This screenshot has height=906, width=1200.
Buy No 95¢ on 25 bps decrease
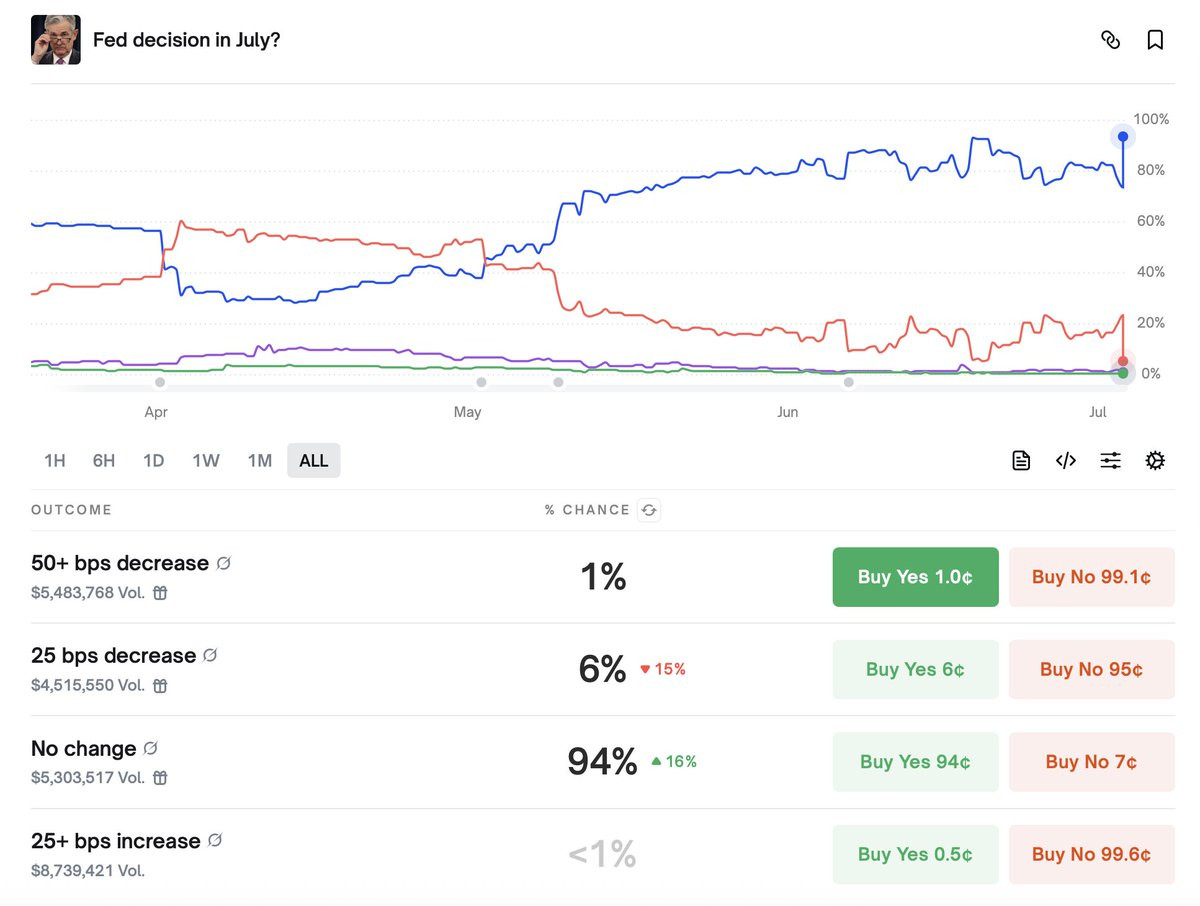pos(1091,669)
